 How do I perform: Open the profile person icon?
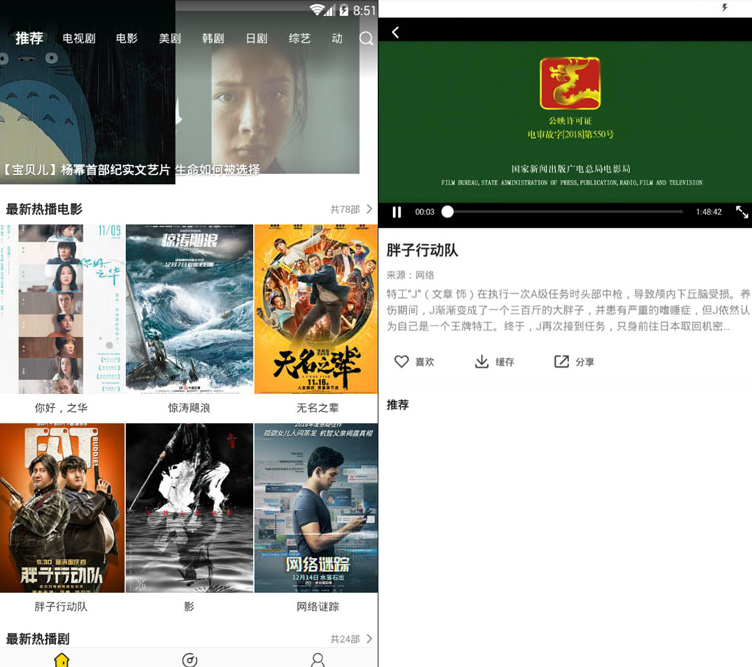[317, 660]
